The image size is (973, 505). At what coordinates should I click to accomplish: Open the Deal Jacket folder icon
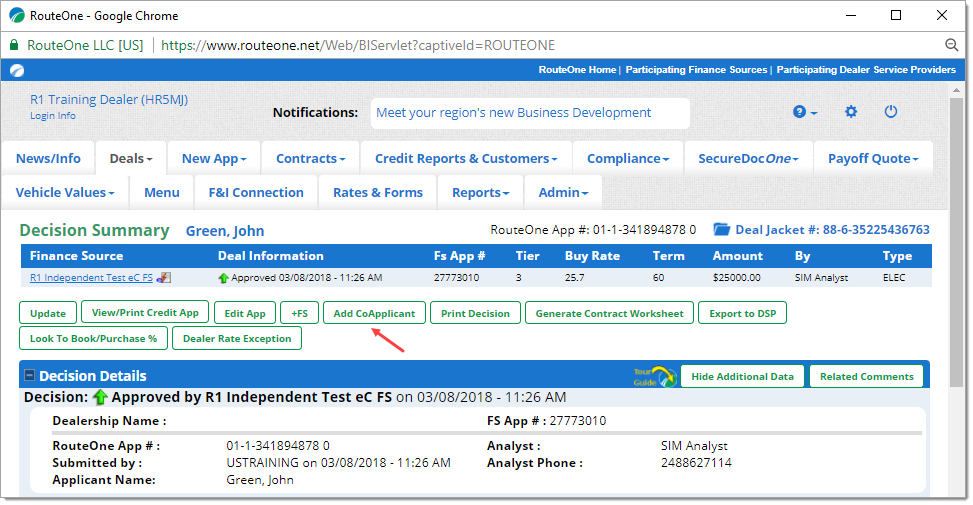[721, 230]
